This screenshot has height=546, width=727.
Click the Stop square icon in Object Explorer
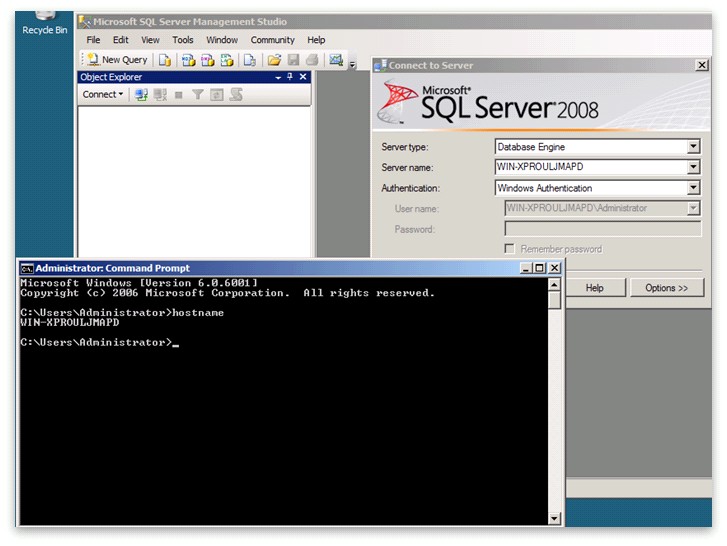(179, 95)
